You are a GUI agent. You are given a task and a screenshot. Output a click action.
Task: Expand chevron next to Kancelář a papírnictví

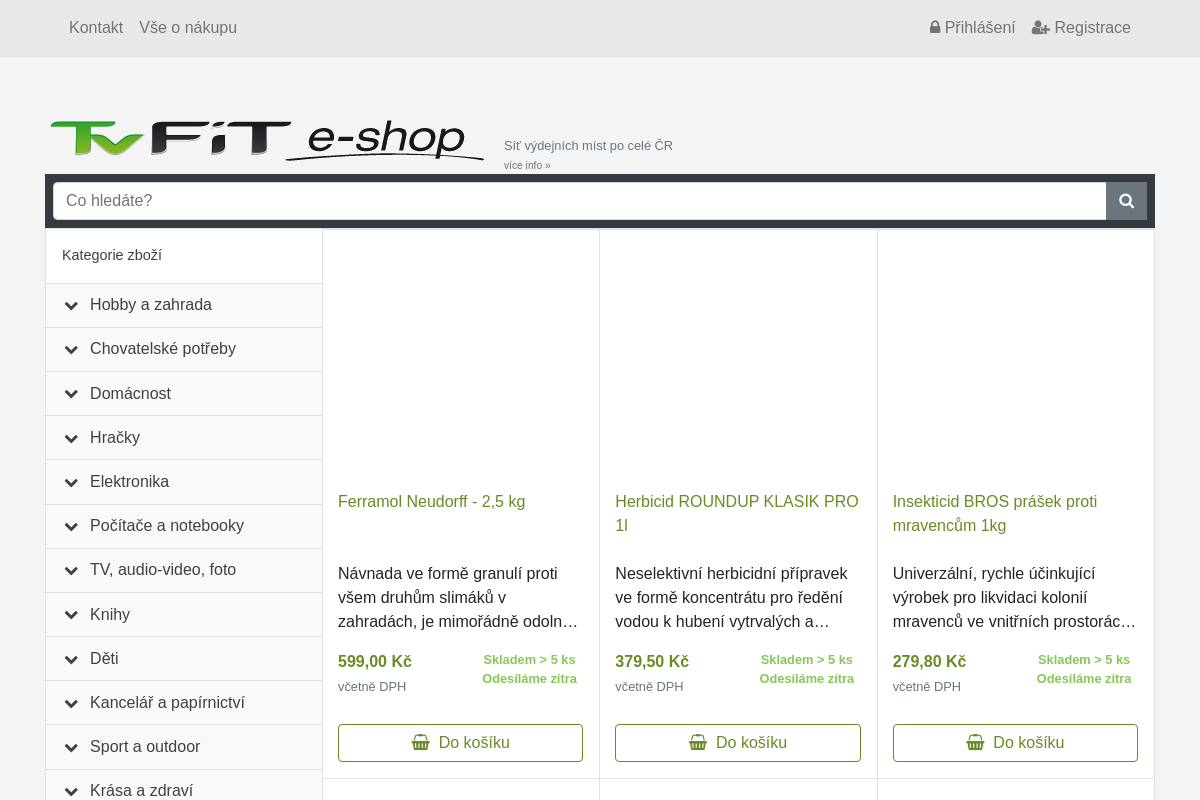(71, 702)
